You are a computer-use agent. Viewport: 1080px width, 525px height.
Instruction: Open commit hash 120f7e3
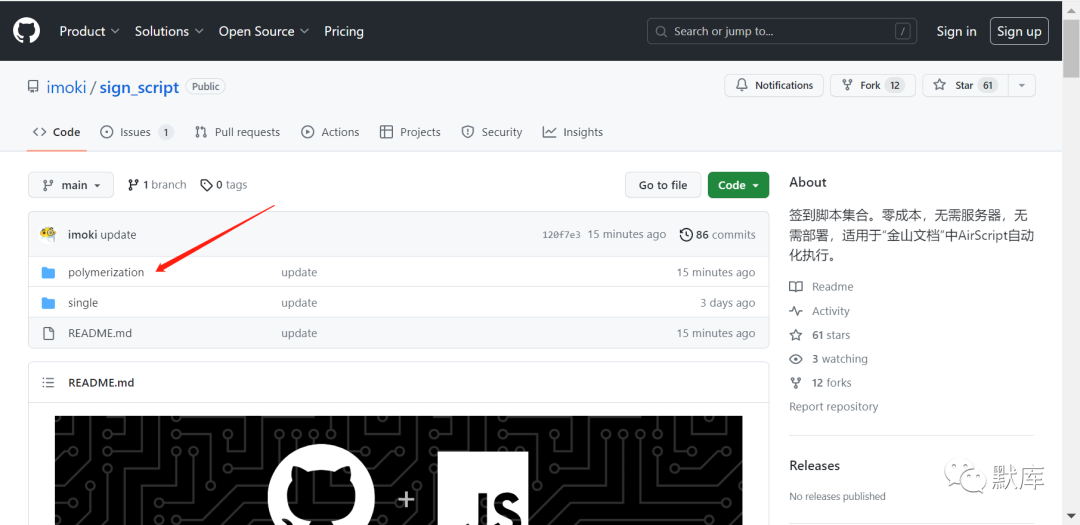[561, 235]
